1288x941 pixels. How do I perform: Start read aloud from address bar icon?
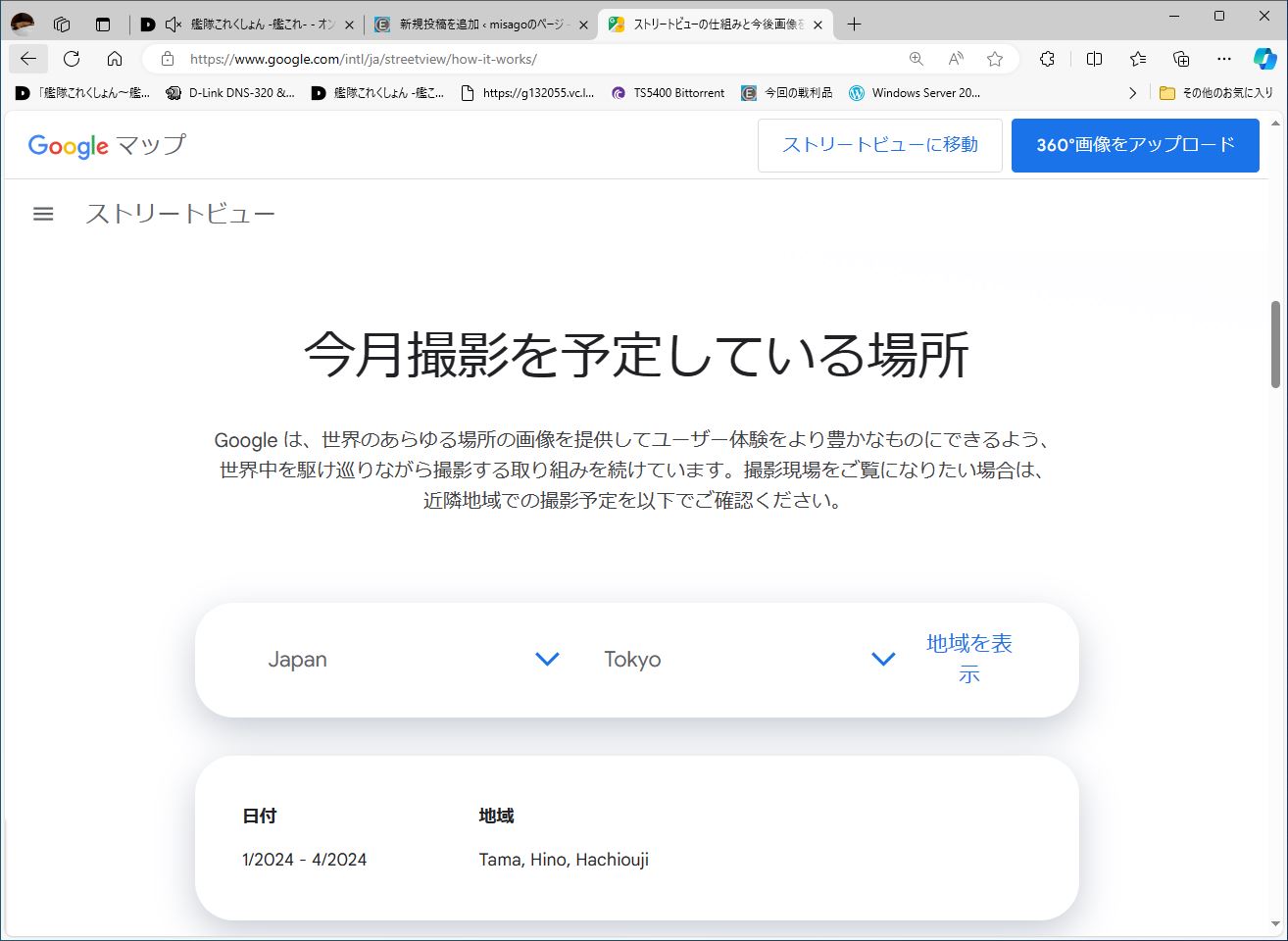pos(956,59)
